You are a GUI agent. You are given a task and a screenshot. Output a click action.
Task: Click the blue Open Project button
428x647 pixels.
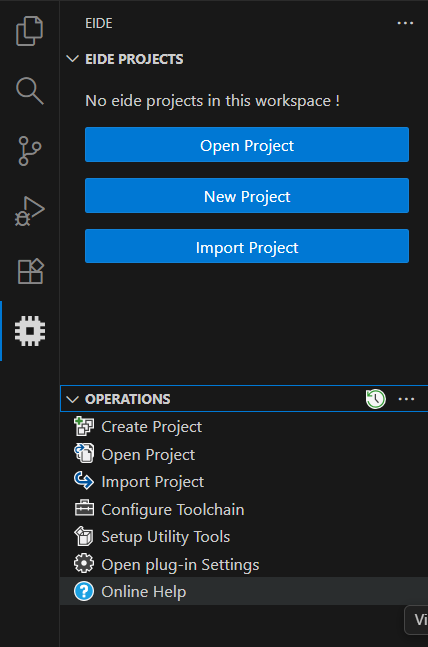[247, 145]
